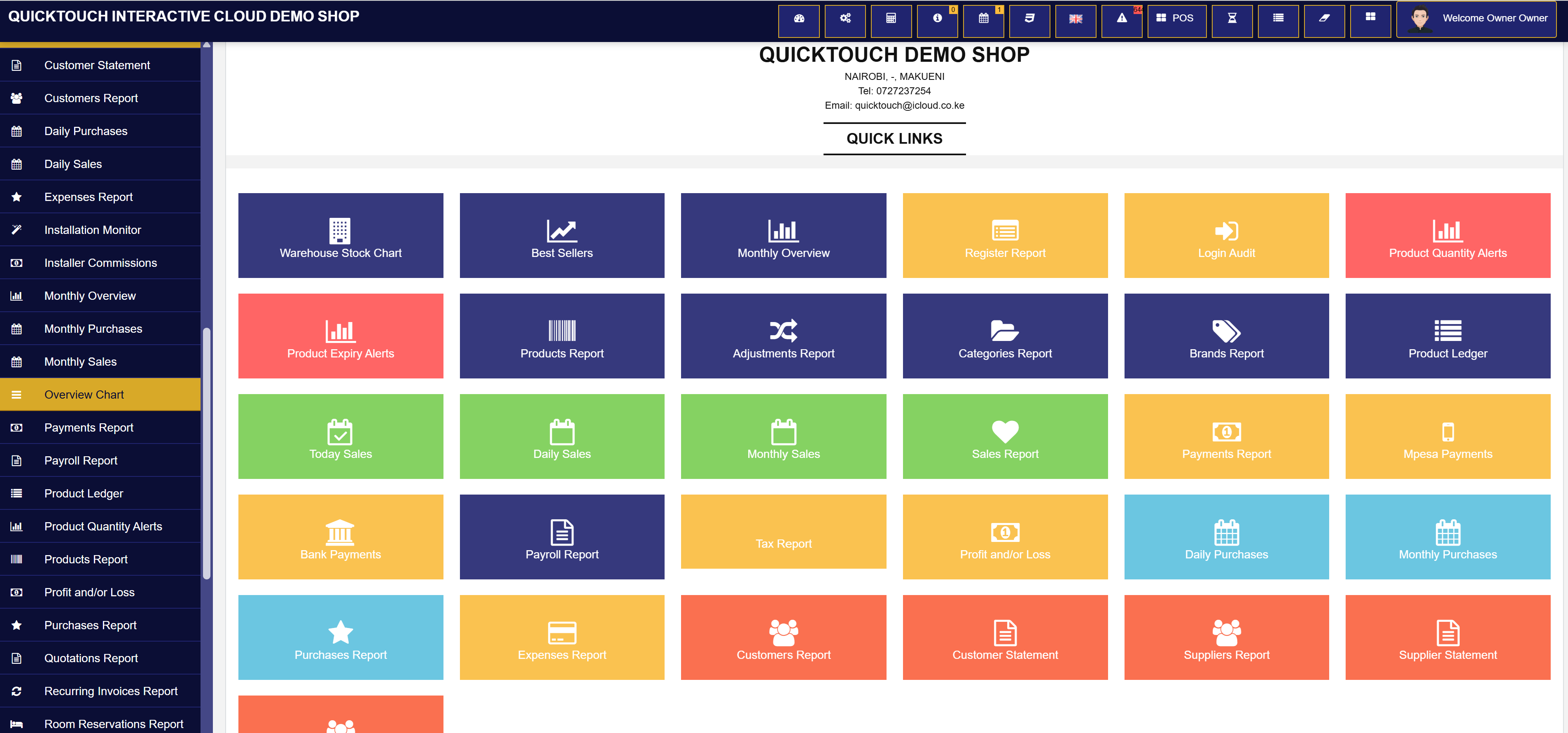Open settings gears icon in top bar
The height and width of the screenshot is (733, 1568).
click(x=845, y=21)
